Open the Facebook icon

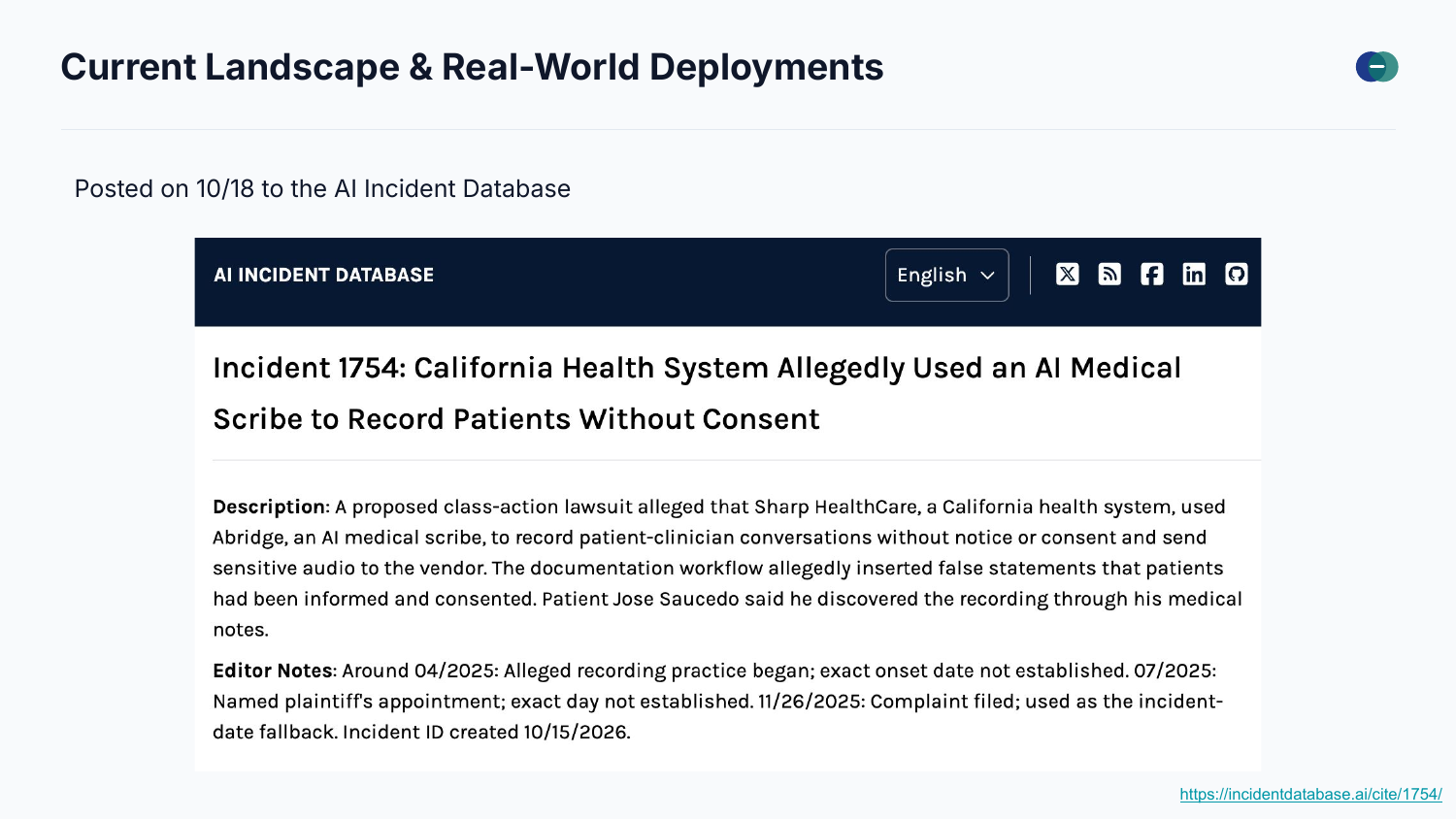point(1152,275)
